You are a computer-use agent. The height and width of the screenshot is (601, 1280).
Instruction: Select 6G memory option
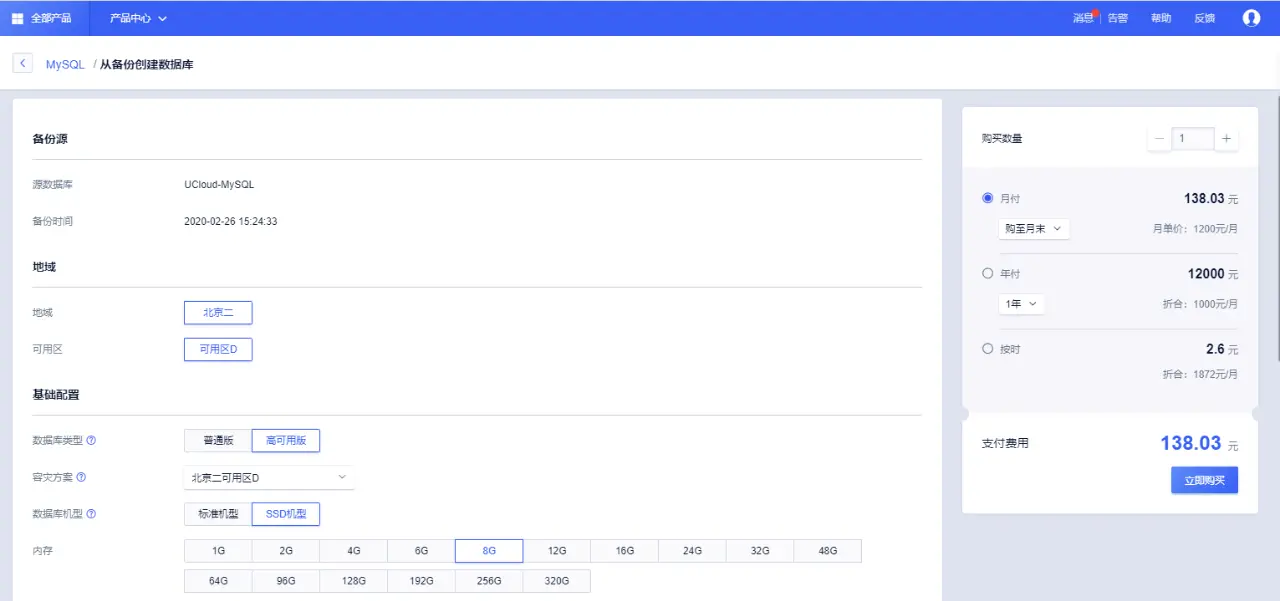click(x=421, y=552)
